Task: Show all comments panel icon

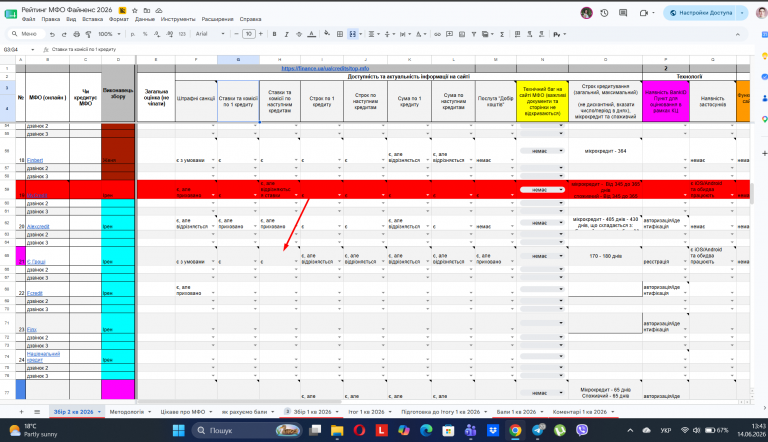Action: 623,13
